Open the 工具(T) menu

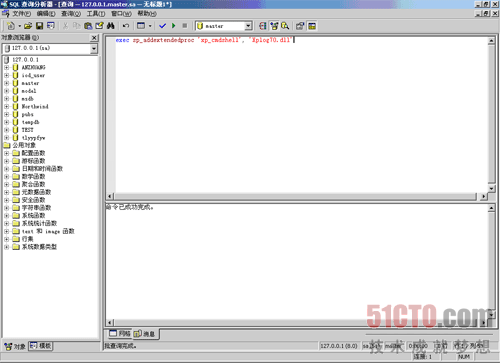pos(96,14)
